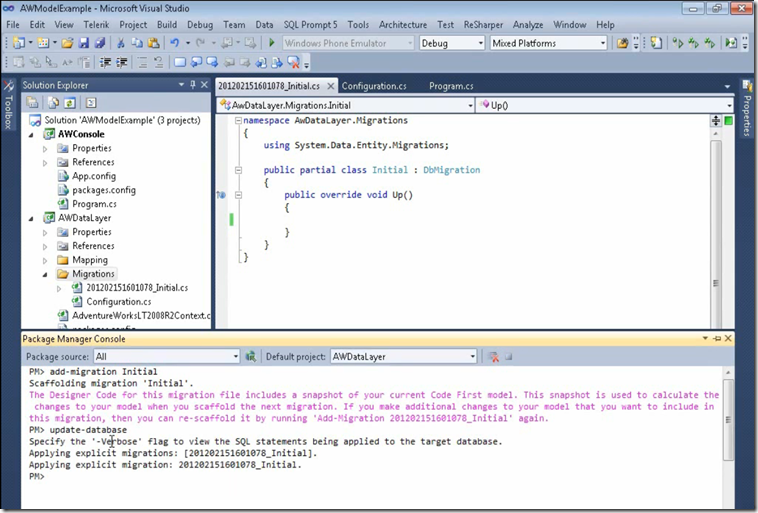Close the Solution Explorer panel
758x513 pixels.
coord(204,85)
